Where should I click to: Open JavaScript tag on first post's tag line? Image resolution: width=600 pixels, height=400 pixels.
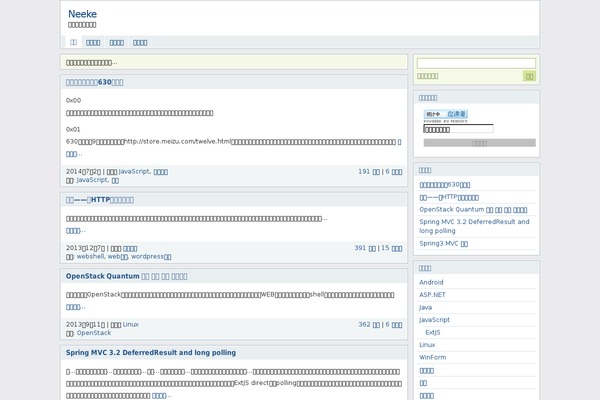pyautogui.click(x=92, y=180)
